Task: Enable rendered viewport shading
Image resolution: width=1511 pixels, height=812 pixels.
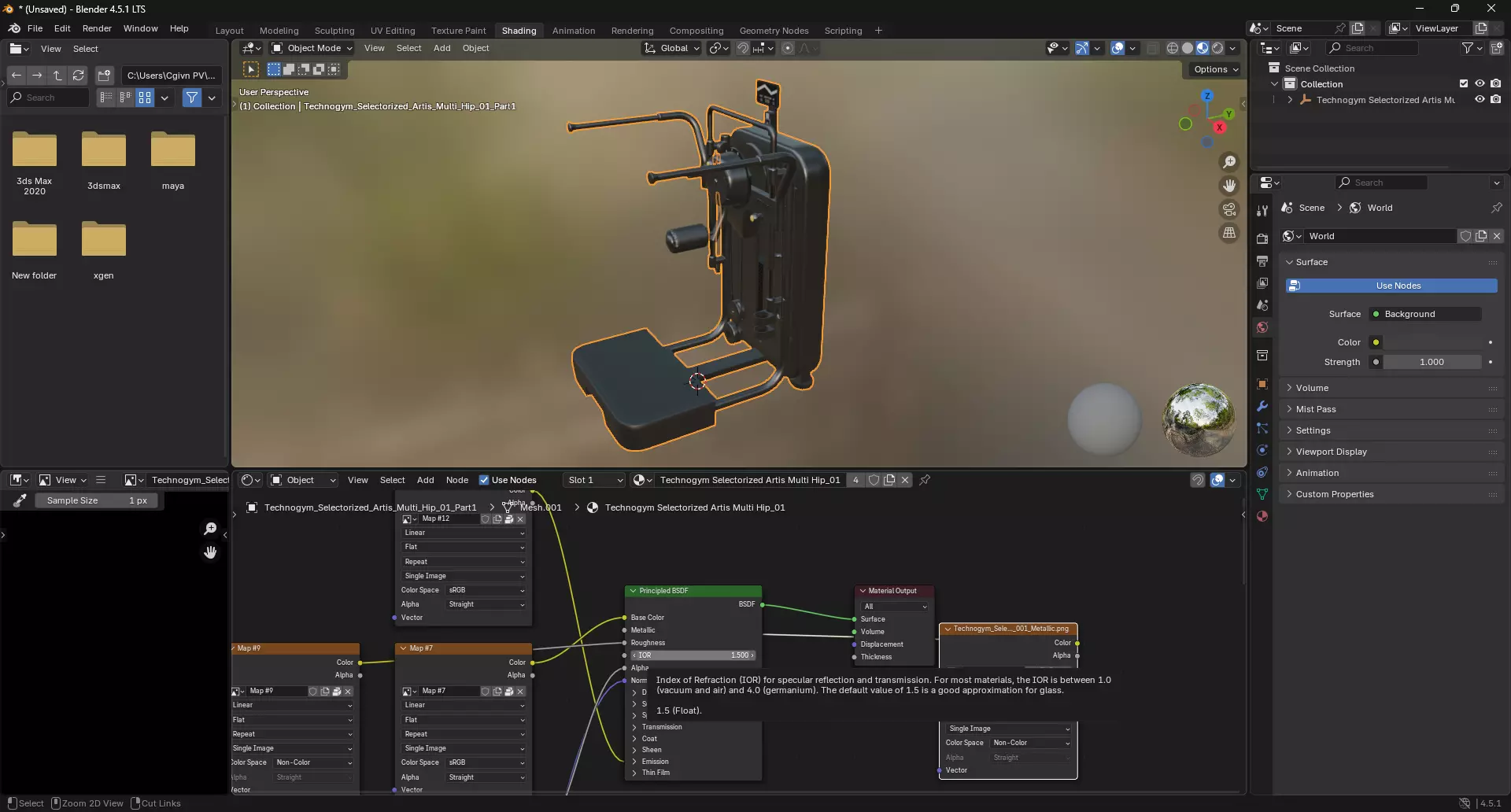Action: [x=1217, y=48]
